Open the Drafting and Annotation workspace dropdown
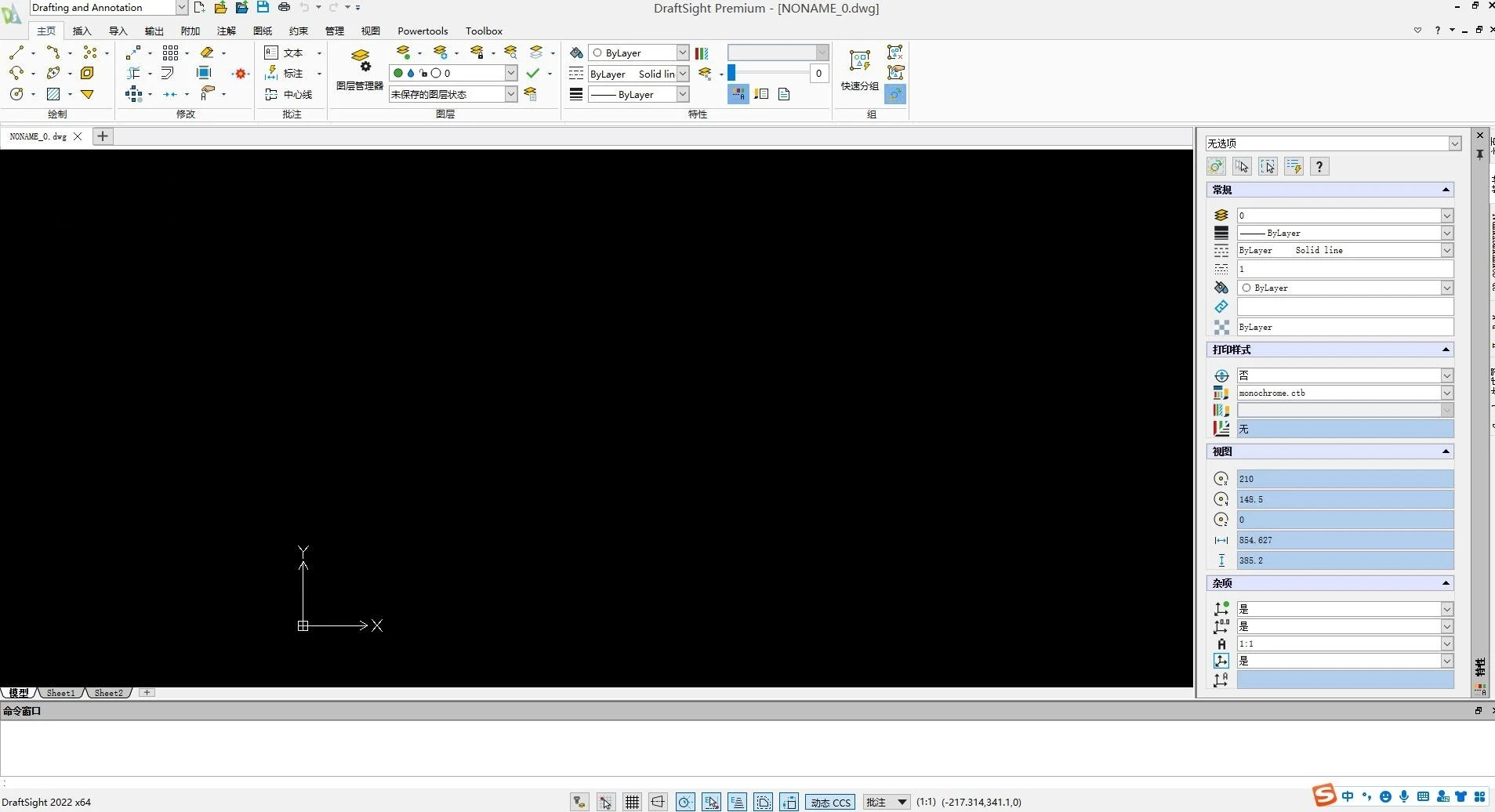Image resolution: width=1495 pixels, height=812 pixels. pyautogui.click(x=181, y=7)
